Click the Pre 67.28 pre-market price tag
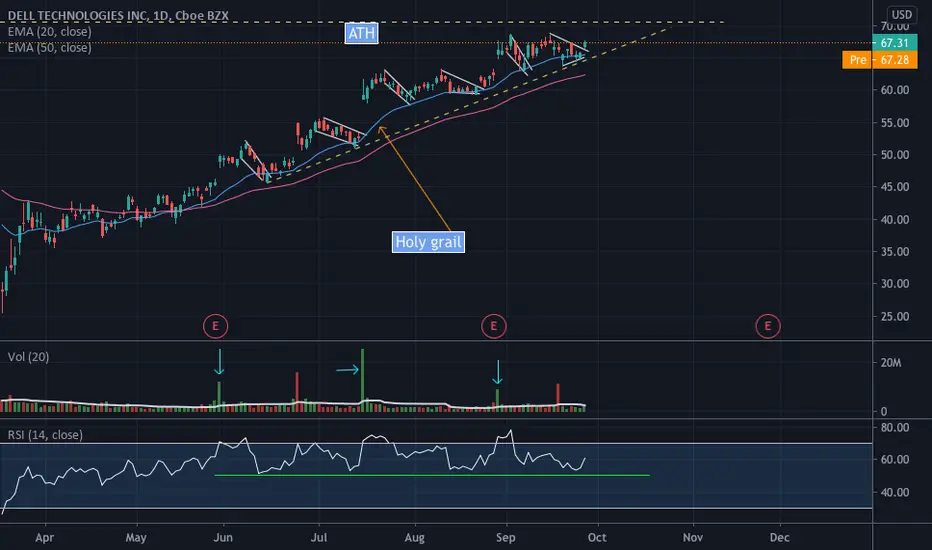The image size is (932, 550). click(x=879, y=59)
